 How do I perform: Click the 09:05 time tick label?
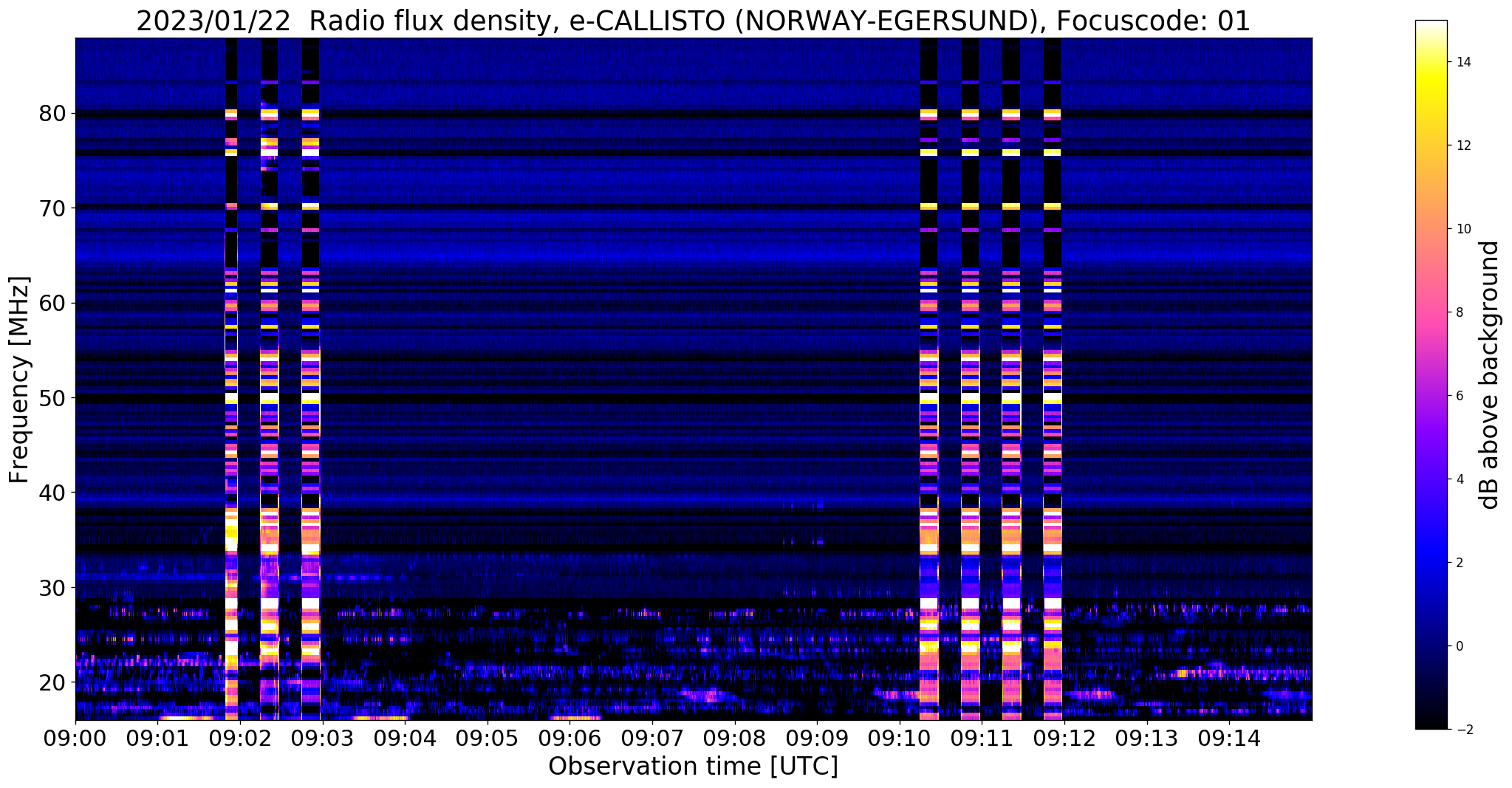[488, 738]
